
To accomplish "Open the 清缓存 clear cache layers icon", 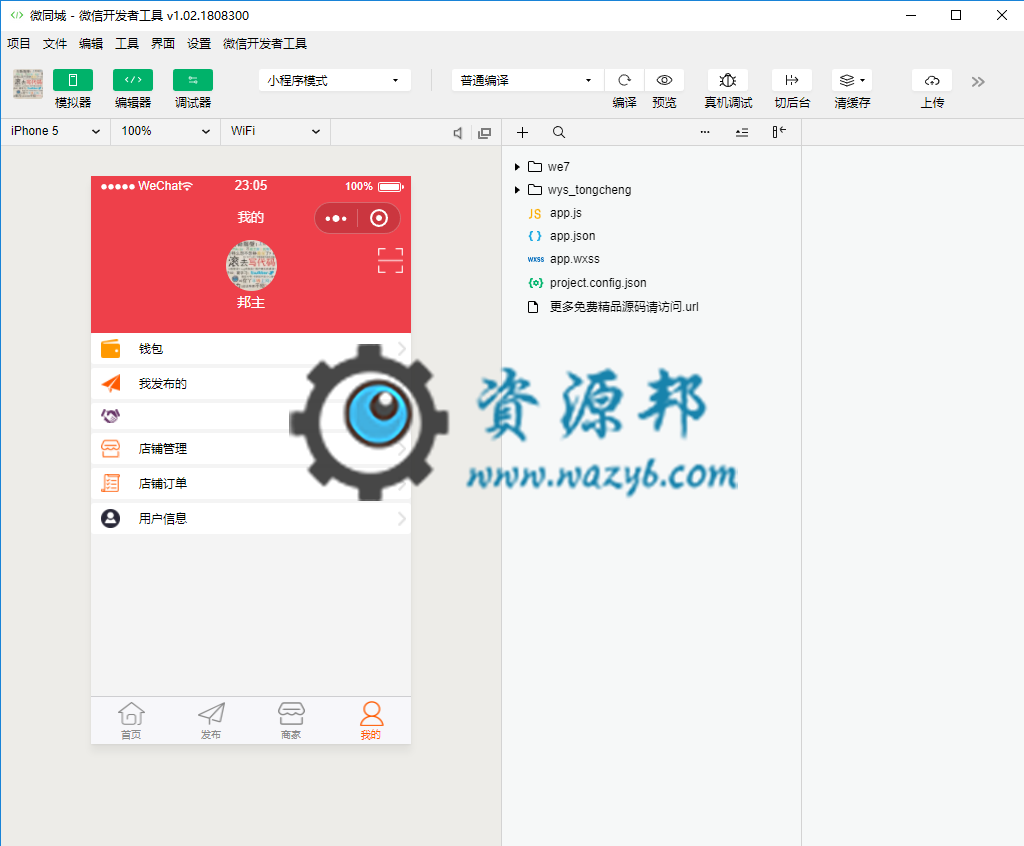I will click(x=852, y=80).
